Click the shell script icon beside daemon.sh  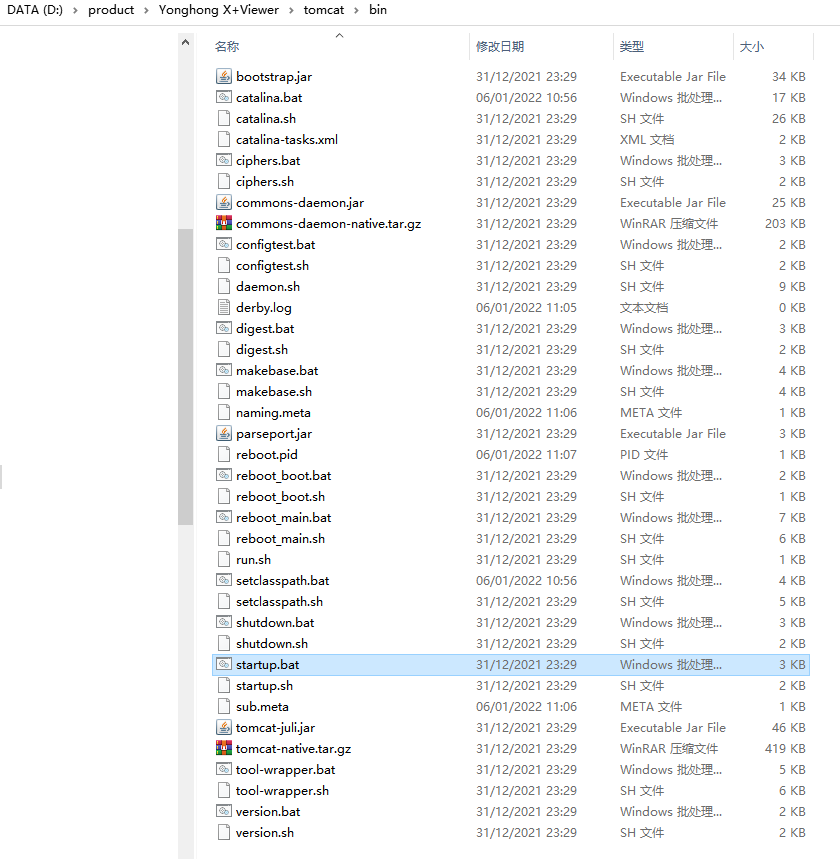(225, 286)
